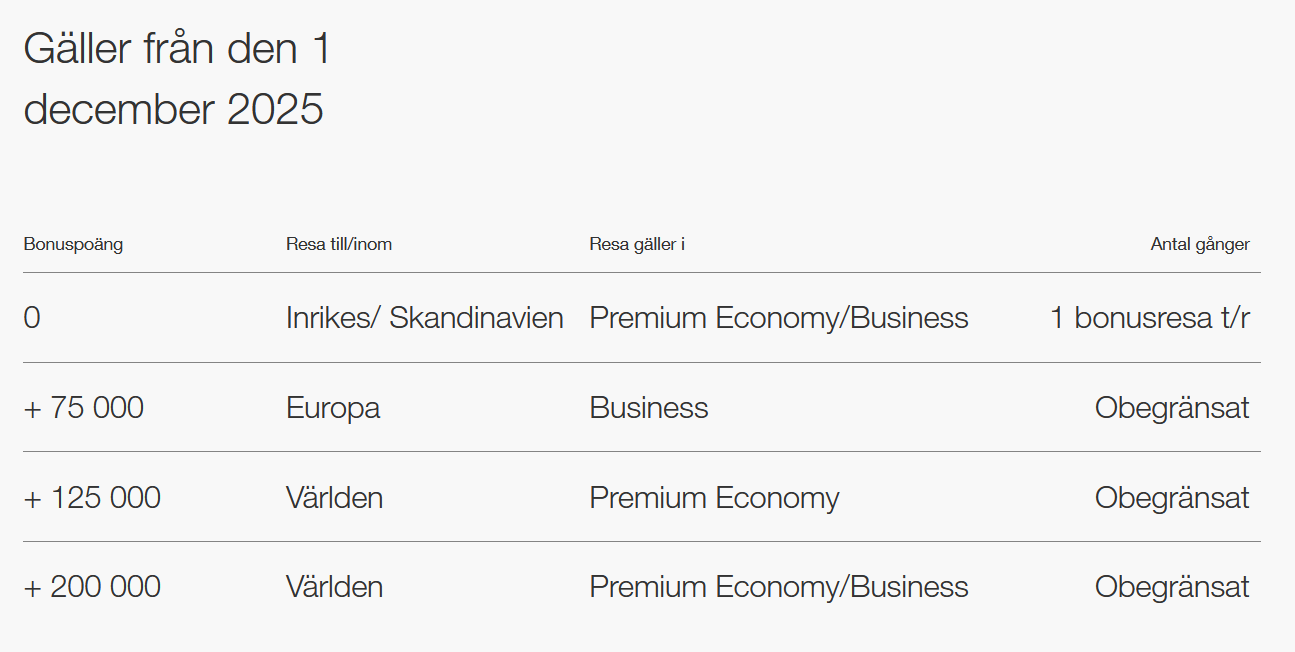This screenshot has width=1295, height=652.
Task: Click Obegränsat in the 200 000 row
Action: pos(1172,587)
